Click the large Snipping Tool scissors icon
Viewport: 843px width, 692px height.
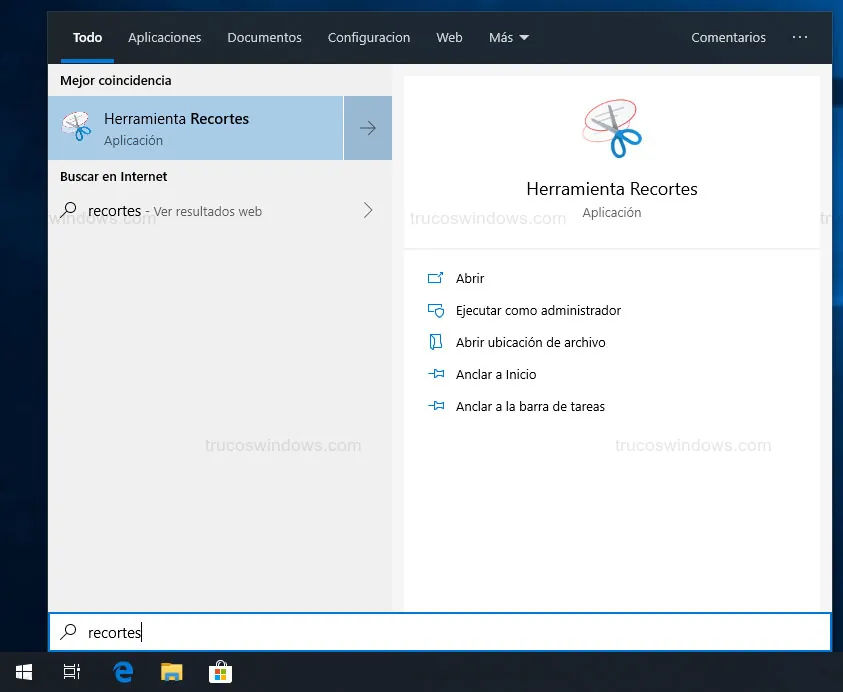click(x=611, y=129)
